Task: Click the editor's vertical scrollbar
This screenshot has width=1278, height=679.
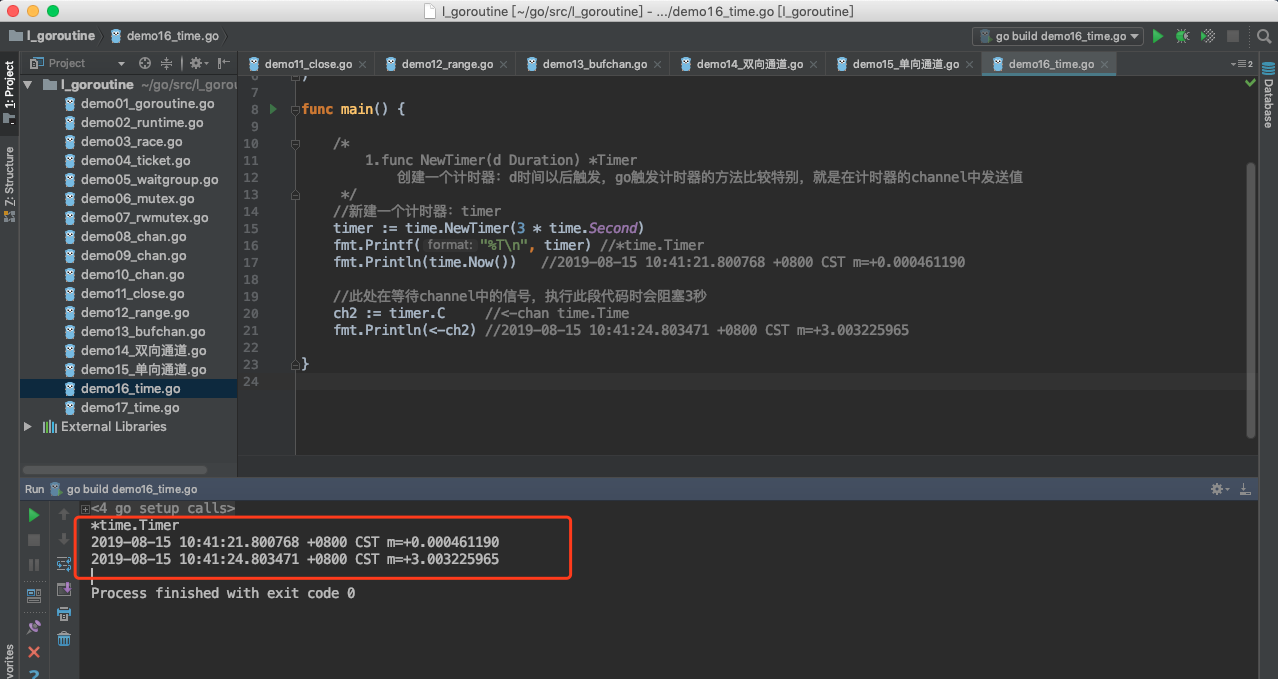Action: click(x=1250, y=300)
